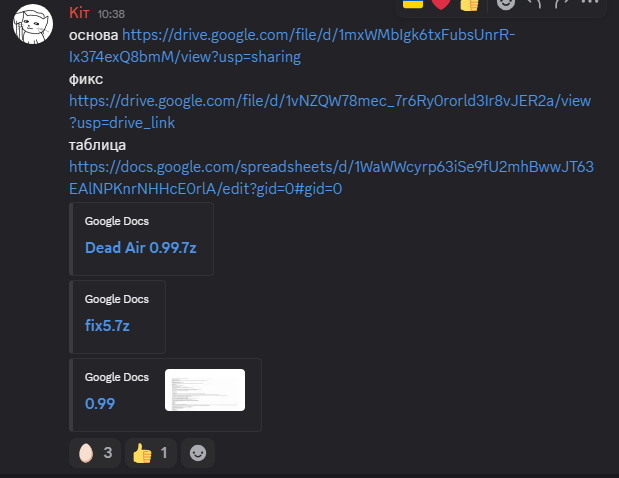This screenshot has width=619, height=478.
Task: Click the 10:38 message timestamp
Action: (x=111, y=14)
